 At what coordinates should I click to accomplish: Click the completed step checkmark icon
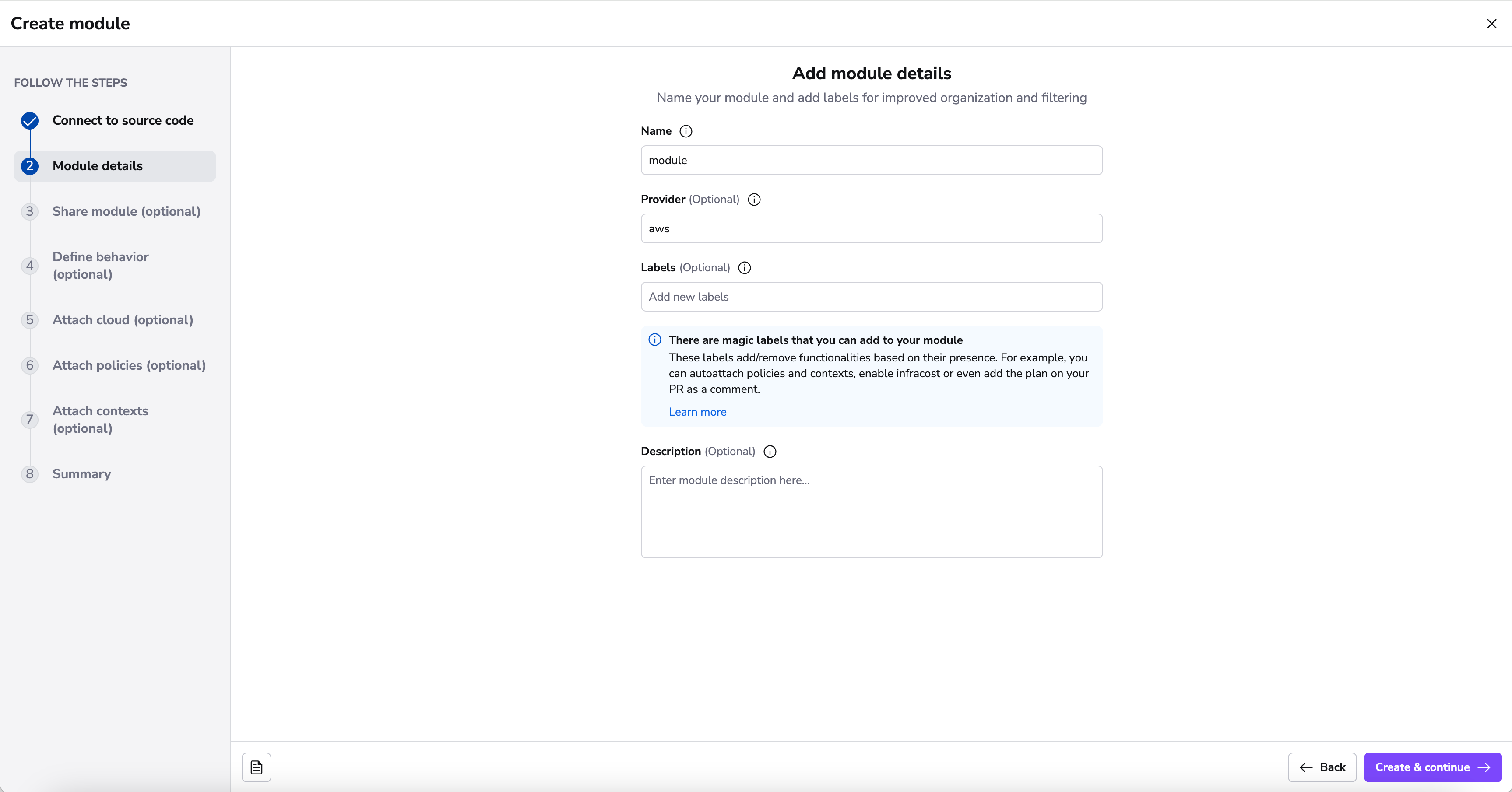click(x=30, y=121)
